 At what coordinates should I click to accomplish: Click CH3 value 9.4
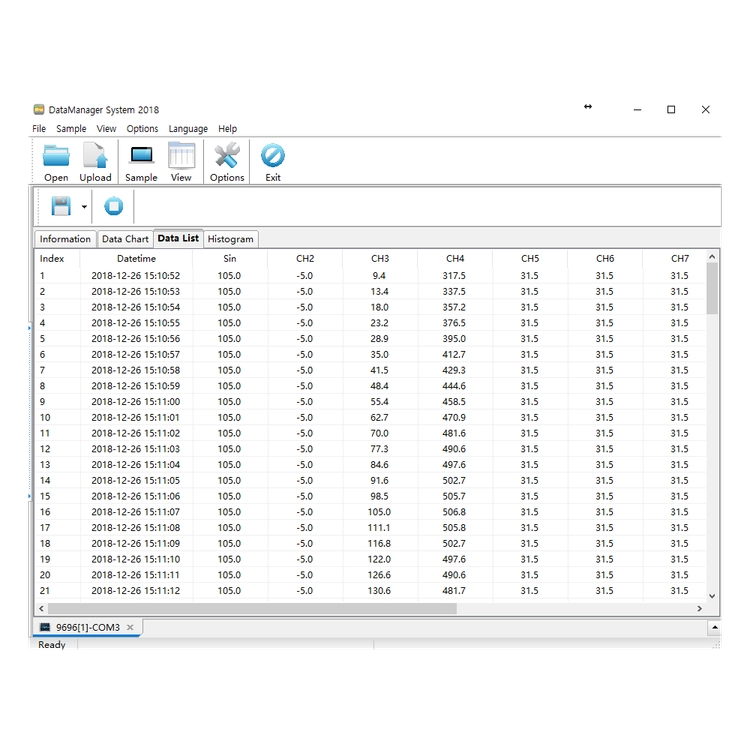[379, 276]
